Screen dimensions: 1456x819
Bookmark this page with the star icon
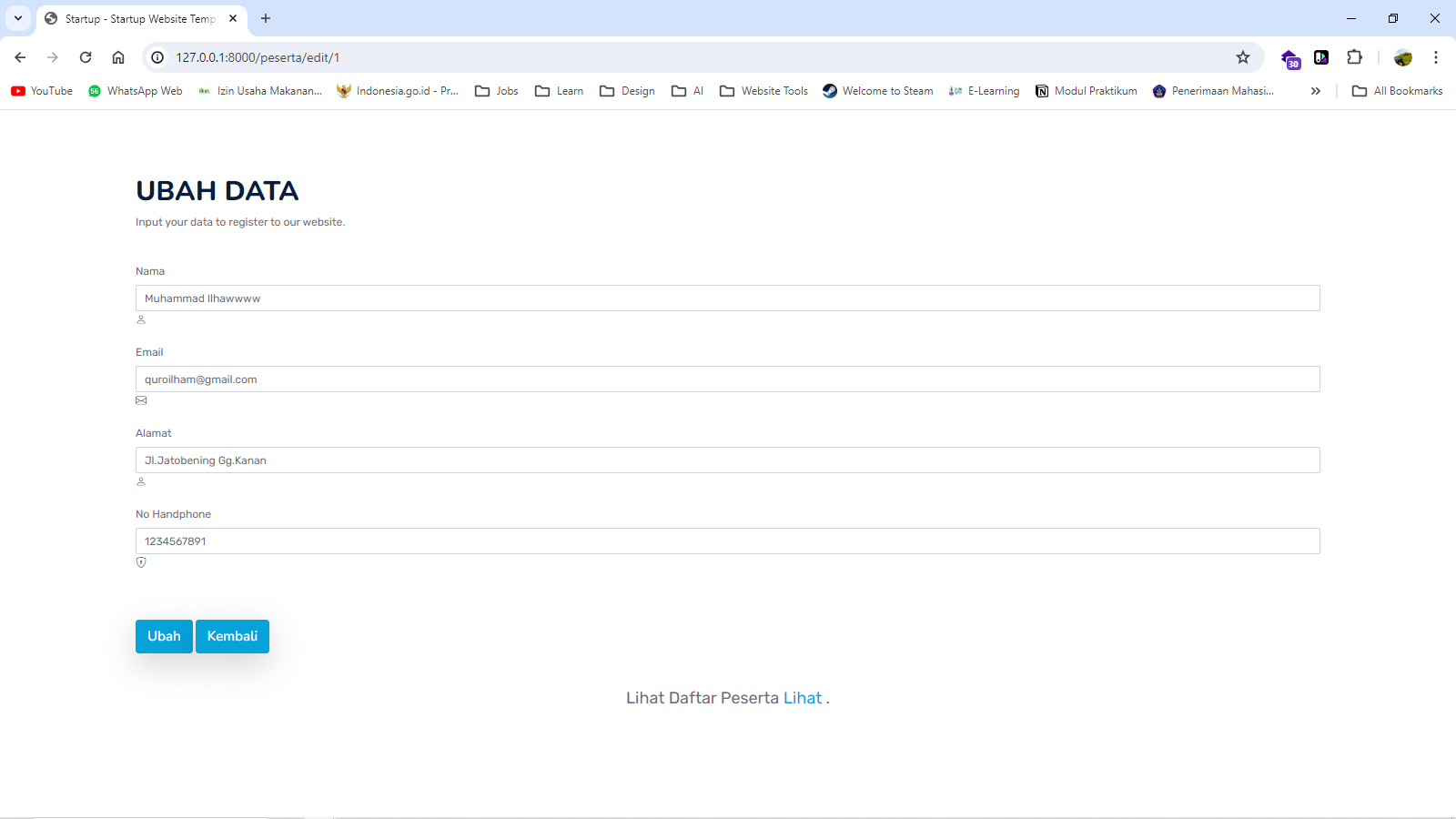[1243, 57]
